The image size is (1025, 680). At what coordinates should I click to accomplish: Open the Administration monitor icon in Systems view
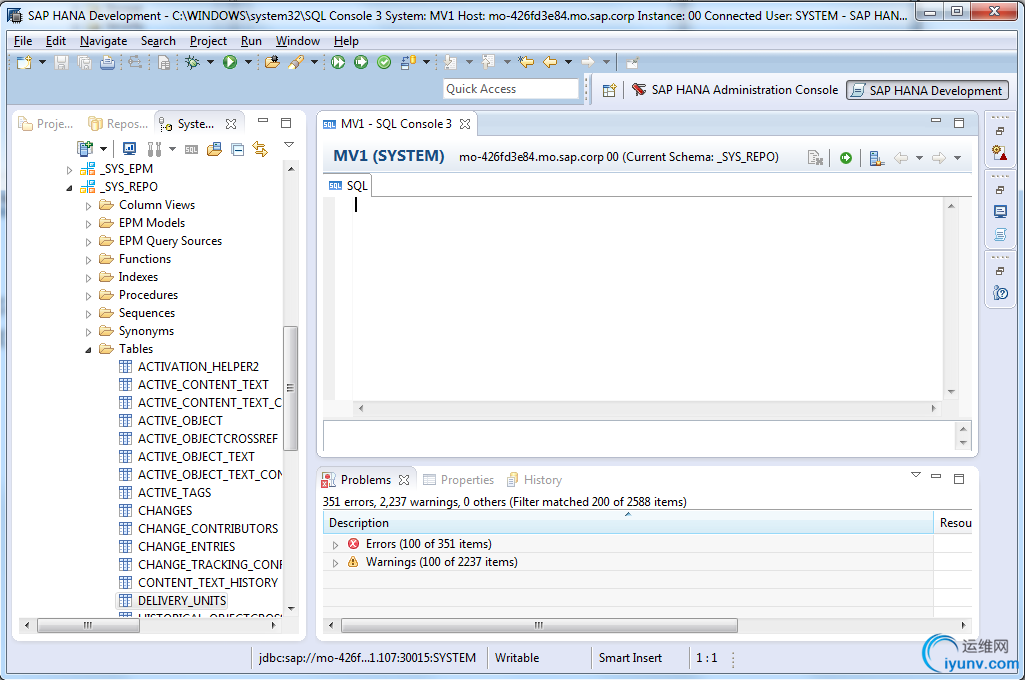pyautogui.click(x=129, y=149)
